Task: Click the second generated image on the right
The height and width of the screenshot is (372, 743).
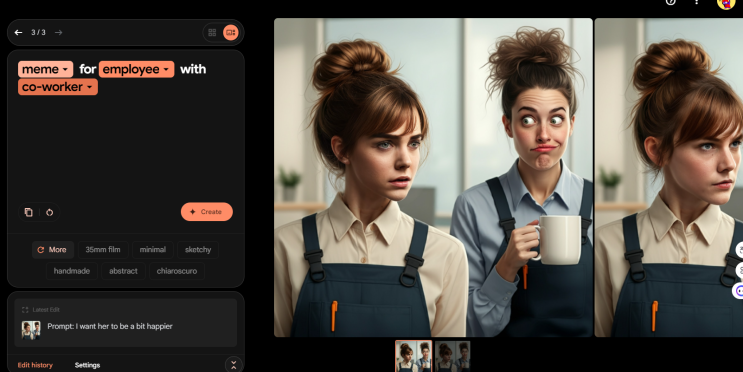Action: [669, 177]
